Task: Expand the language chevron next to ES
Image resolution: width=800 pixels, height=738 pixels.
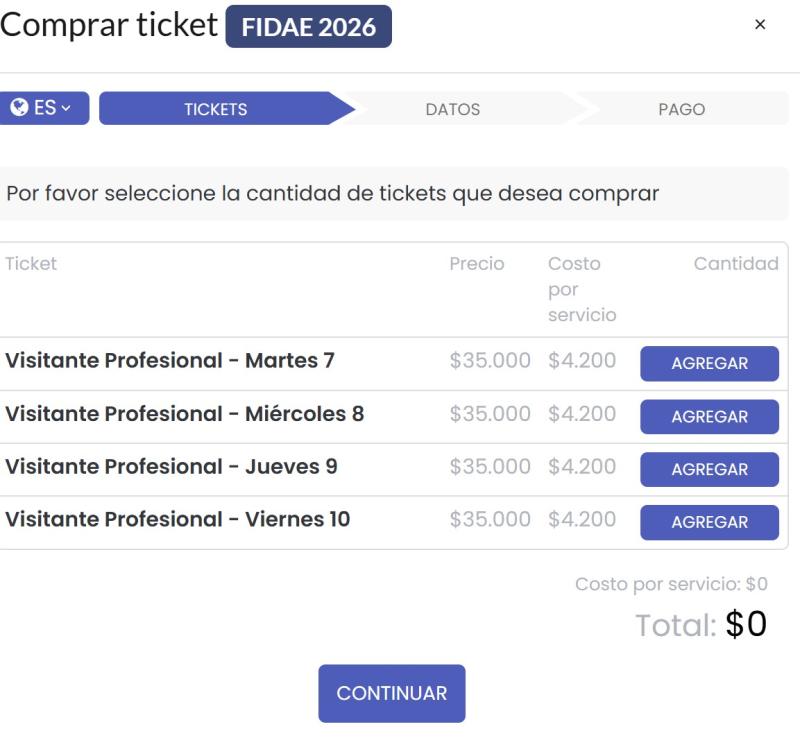Action: click(x=66, y=108)
